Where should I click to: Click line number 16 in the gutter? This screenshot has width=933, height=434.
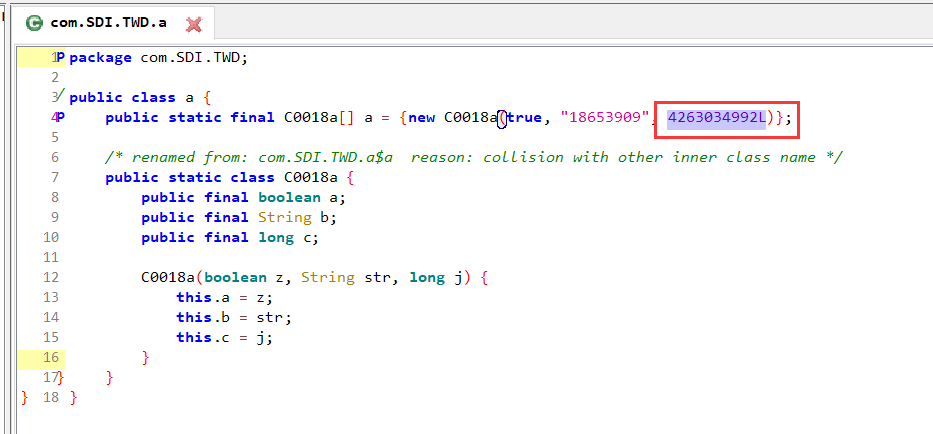(x=51, y=357)
